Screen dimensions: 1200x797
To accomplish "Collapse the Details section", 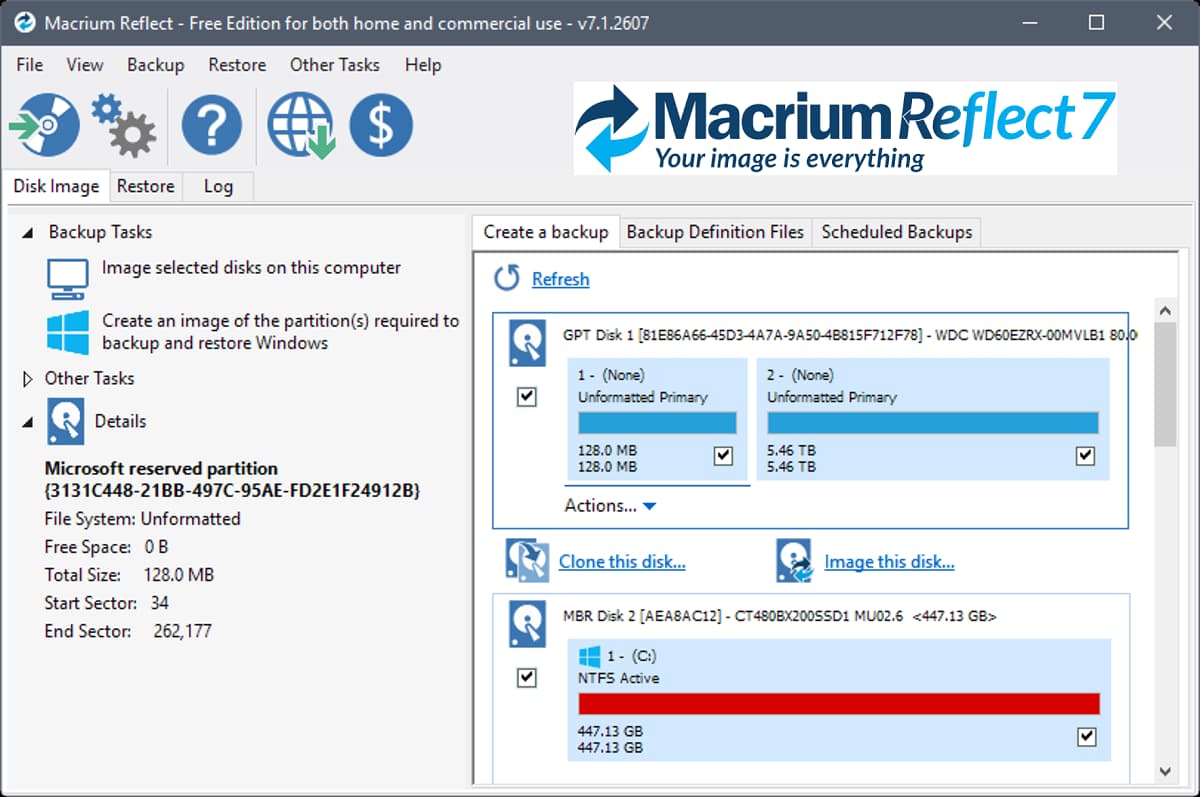I will click(27, 422).
